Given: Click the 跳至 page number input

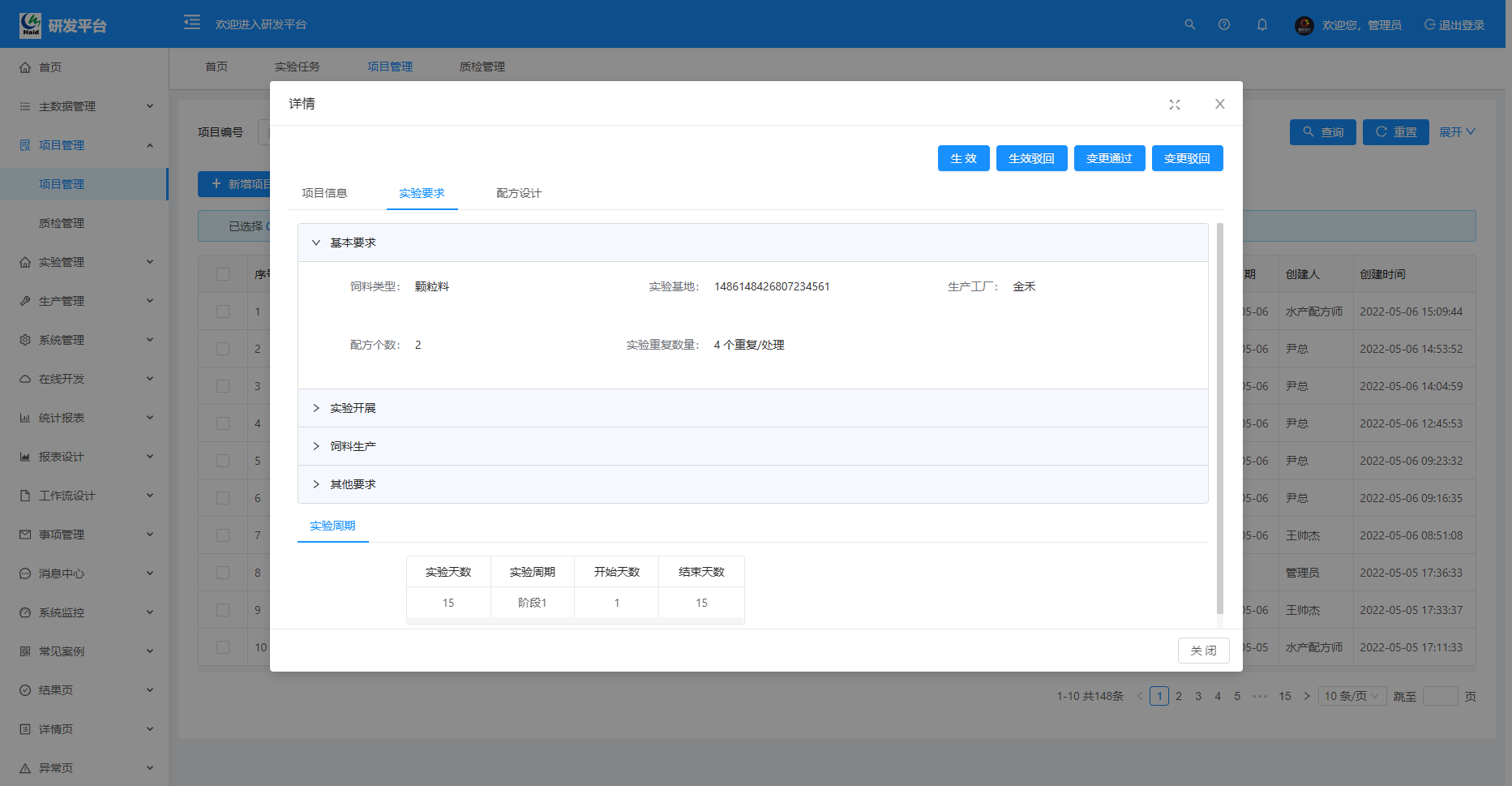Looking at the screenshot, I should 1440,696.
